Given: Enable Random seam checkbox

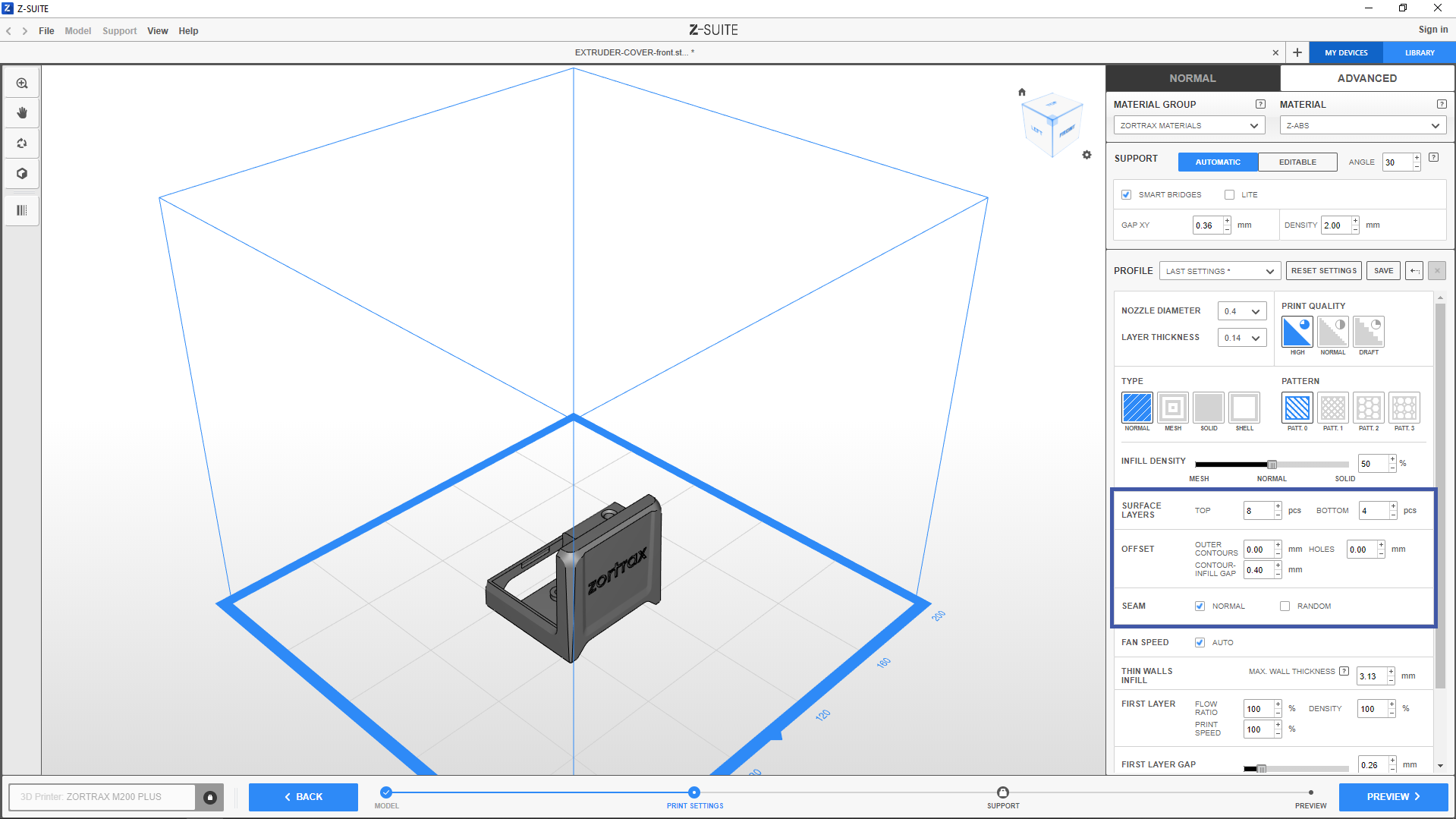Looking at the screenshot, I should (1285, 606).
